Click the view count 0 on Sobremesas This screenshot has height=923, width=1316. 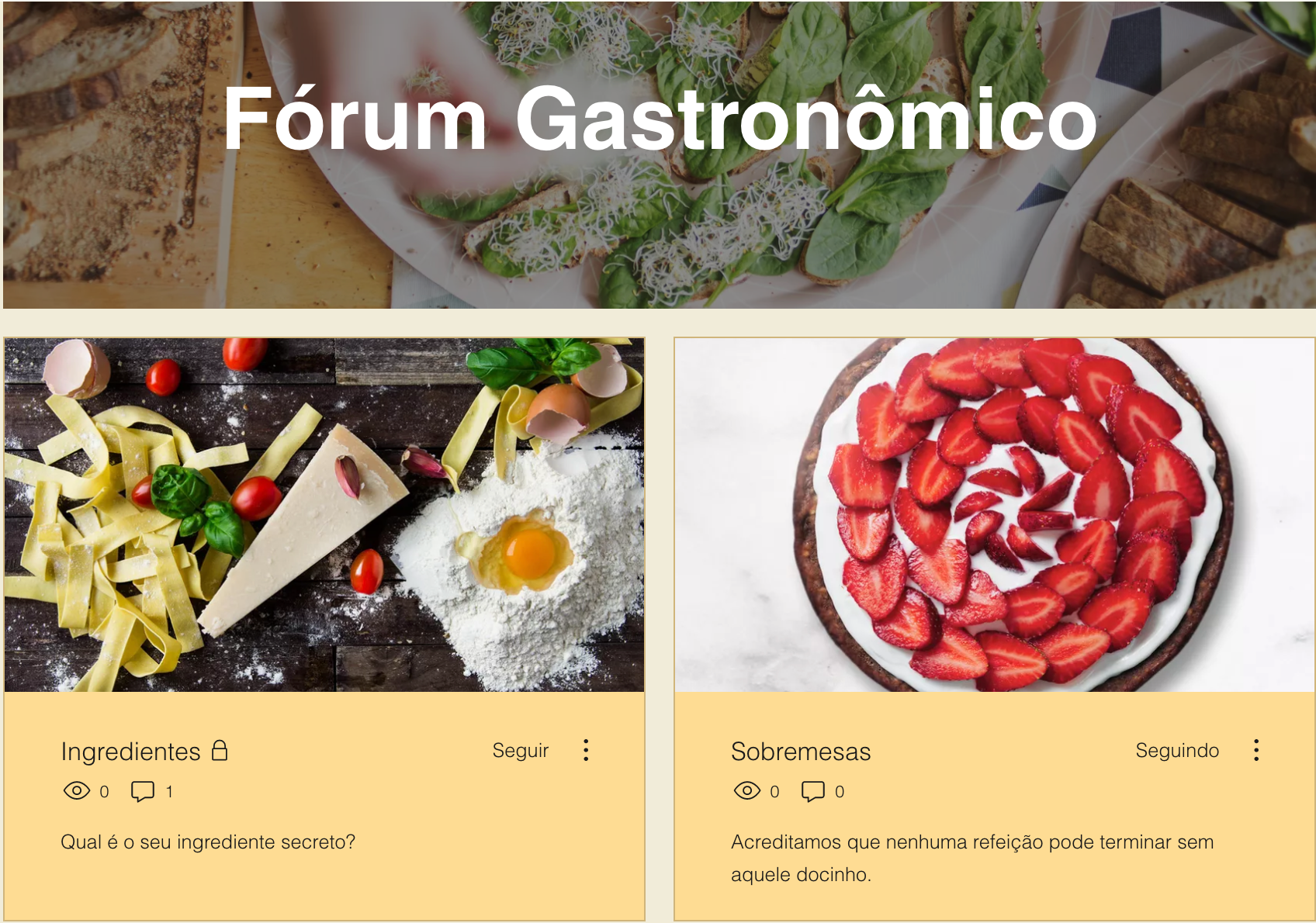(x=774, y=792)
